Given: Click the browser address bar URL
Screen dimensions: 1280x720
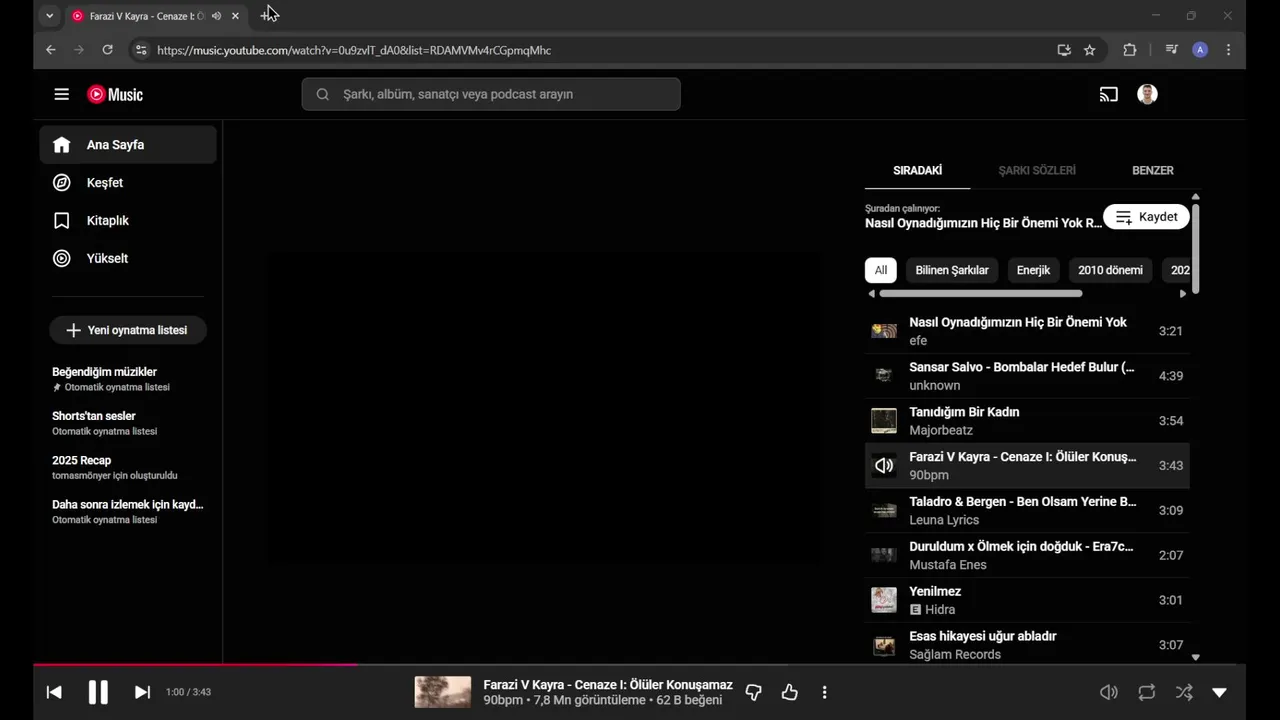Looking at the screenshot, I should click(x=354, y=50).
